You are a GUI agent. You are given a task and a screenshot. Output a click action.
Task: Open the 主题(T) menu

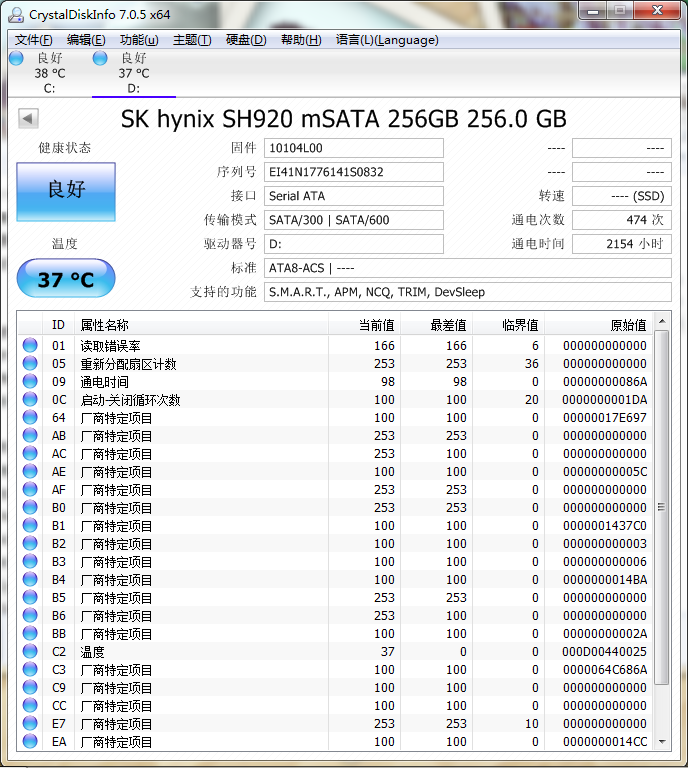click(x=192, y=40)
